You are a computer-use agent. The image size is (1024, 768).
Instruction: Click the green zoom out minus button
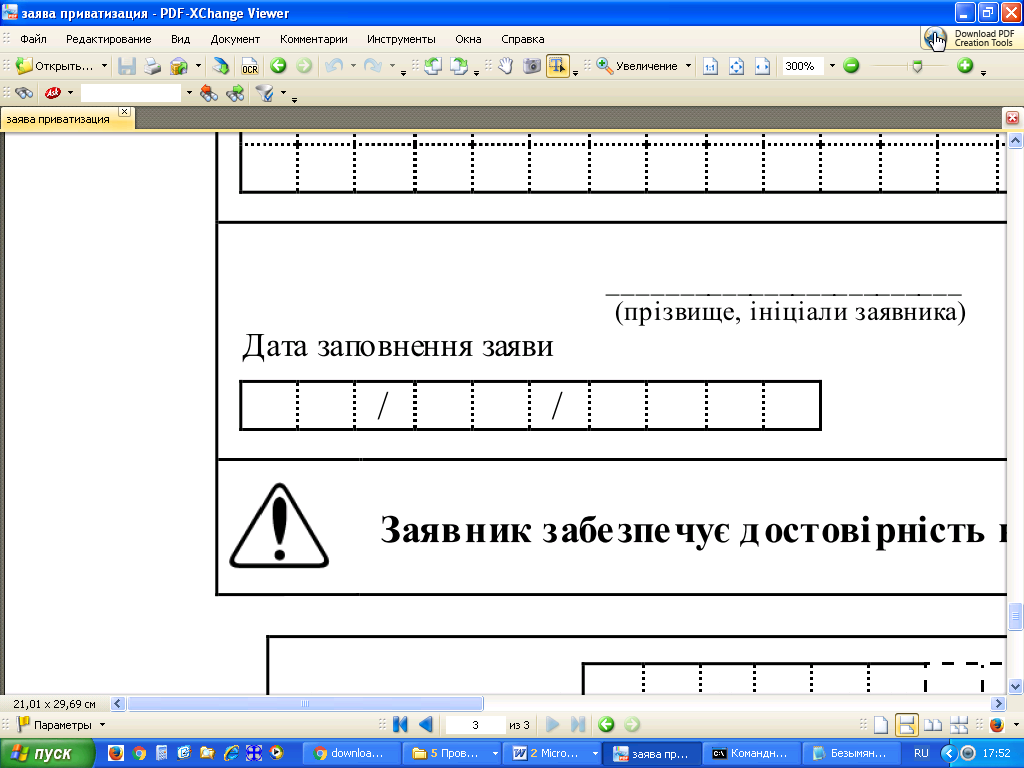851,66
